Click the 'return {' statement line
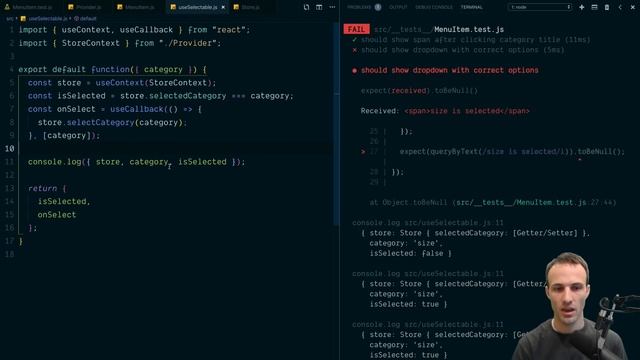 47,189
